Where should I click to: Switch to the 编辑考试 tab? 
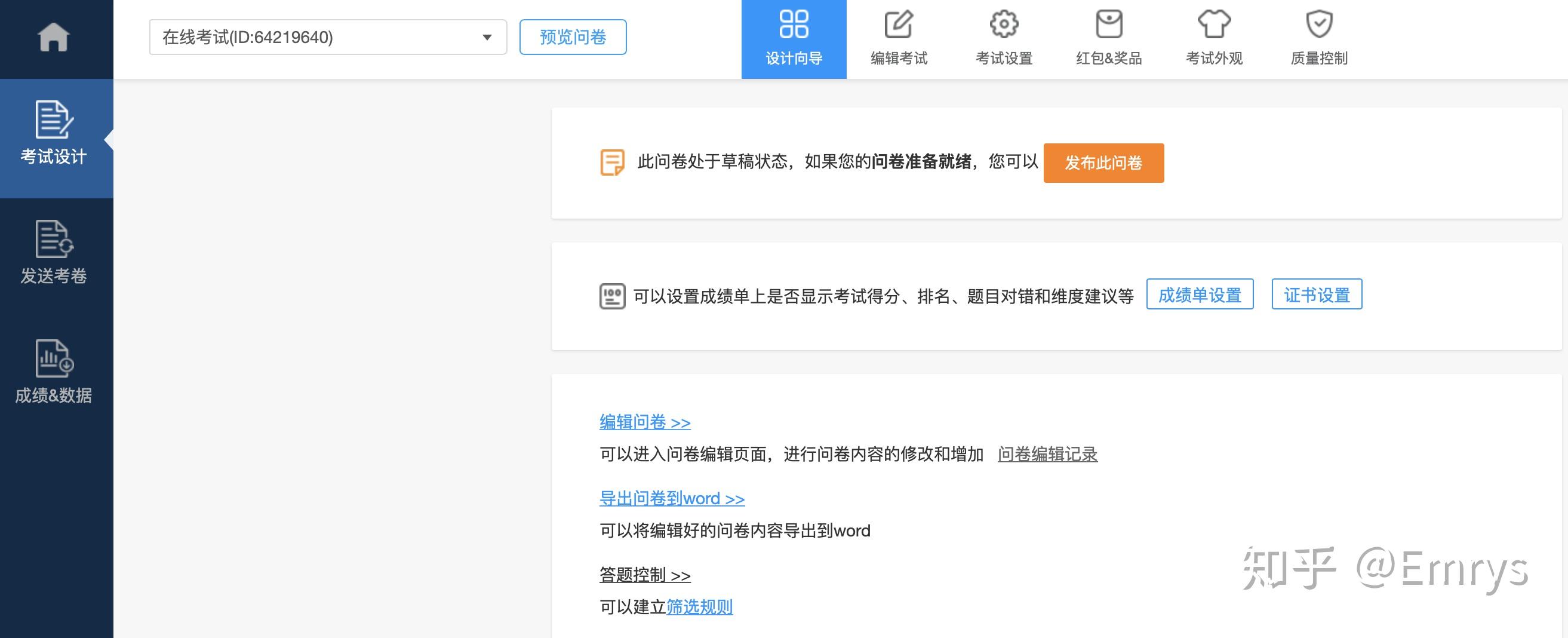899,39
